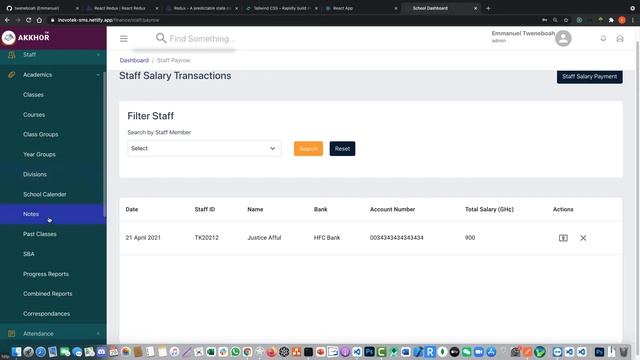Open the Staff Member select dropdown
This screenshot has height=360, width=640.
click(204, 149)
